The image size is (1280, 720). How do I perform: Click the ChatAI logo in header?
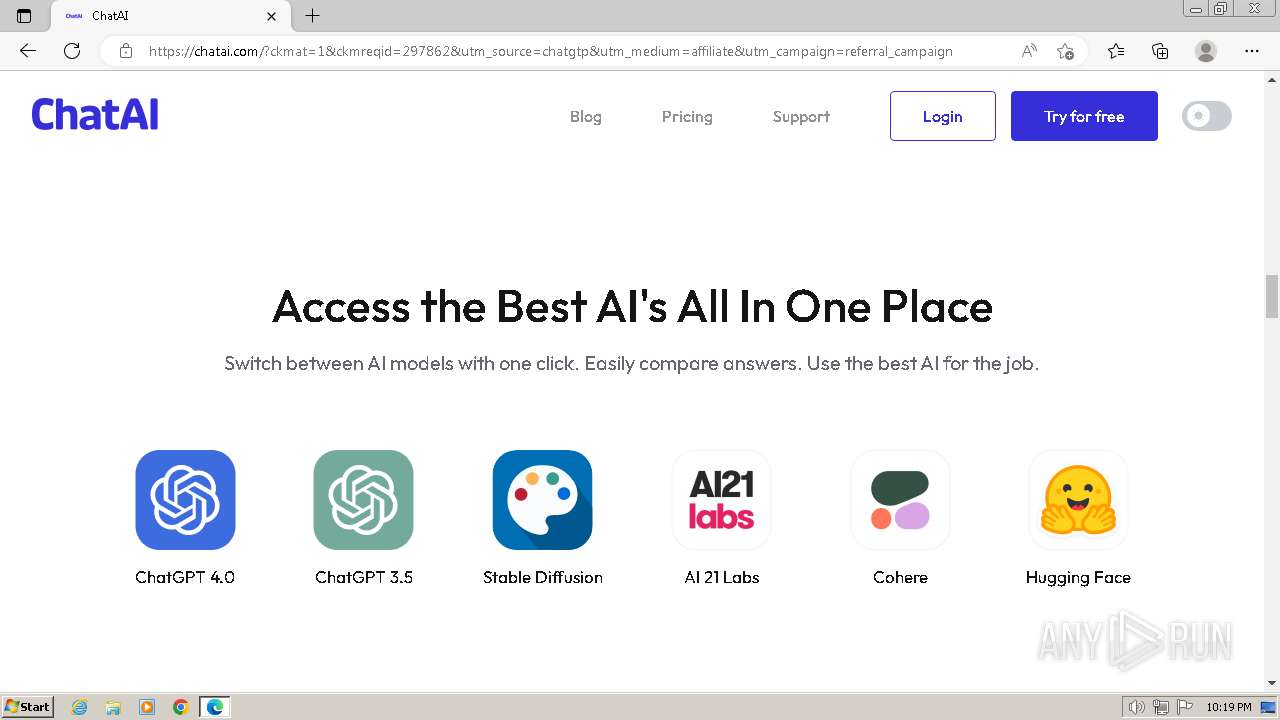point(95,115)
